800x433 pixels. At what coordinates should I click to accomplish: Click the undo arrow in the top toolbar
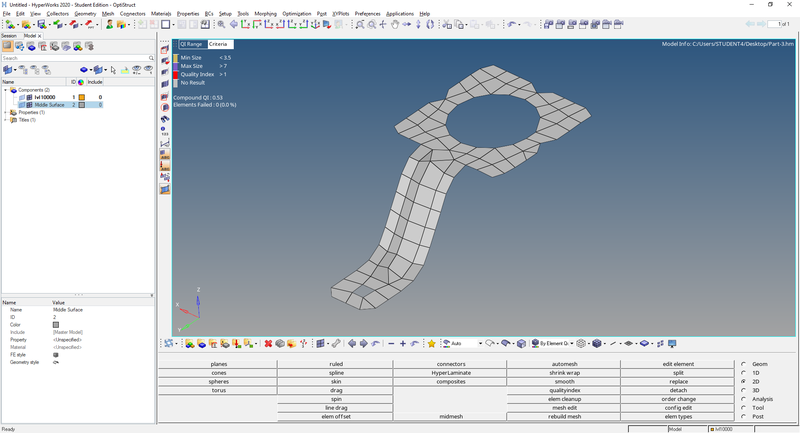click(513, 24)
